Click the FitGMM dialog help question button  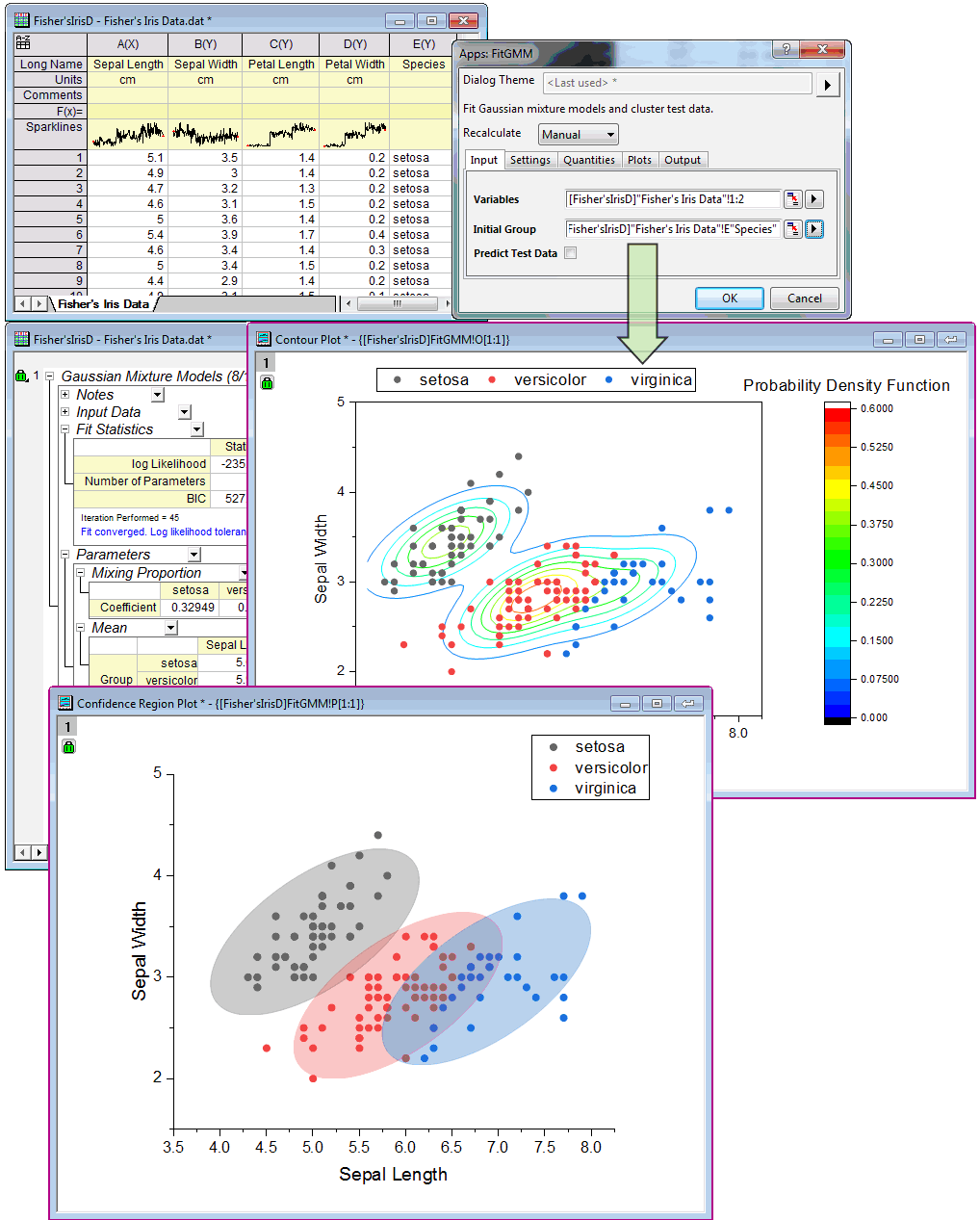(x=786, y=50)
